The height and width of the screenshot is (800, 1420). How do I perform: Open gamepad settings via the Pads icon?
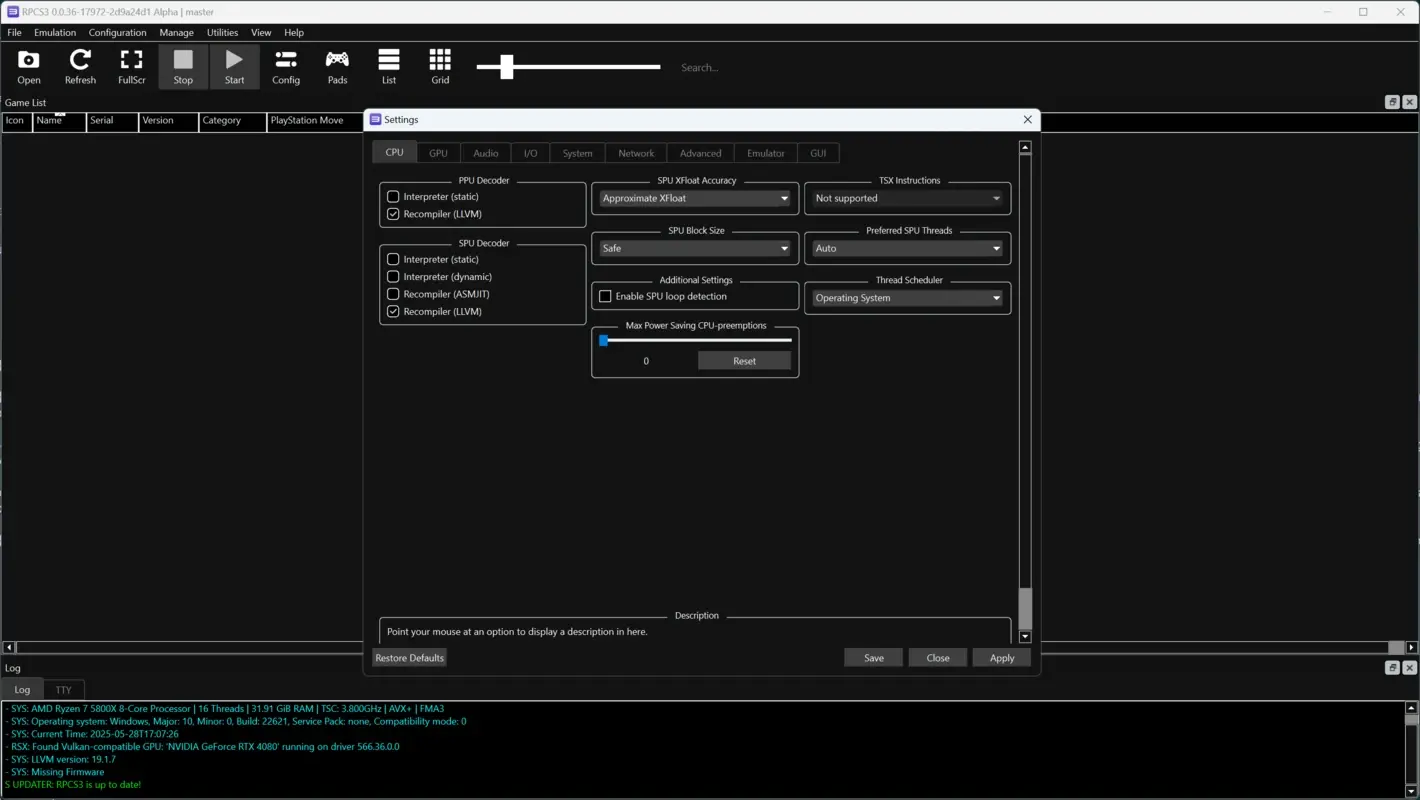click(337, 66)
